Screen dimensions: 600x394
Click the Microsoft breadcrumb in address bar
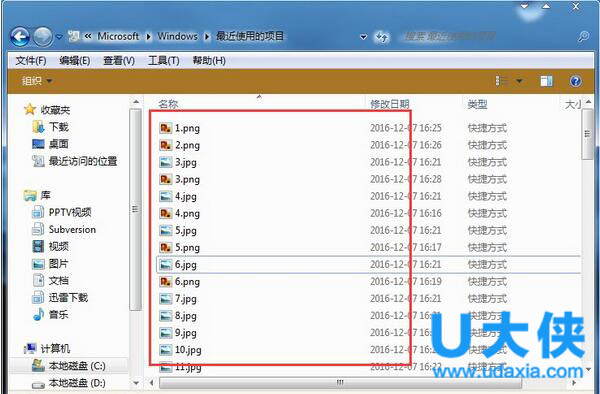pos(118,36)
